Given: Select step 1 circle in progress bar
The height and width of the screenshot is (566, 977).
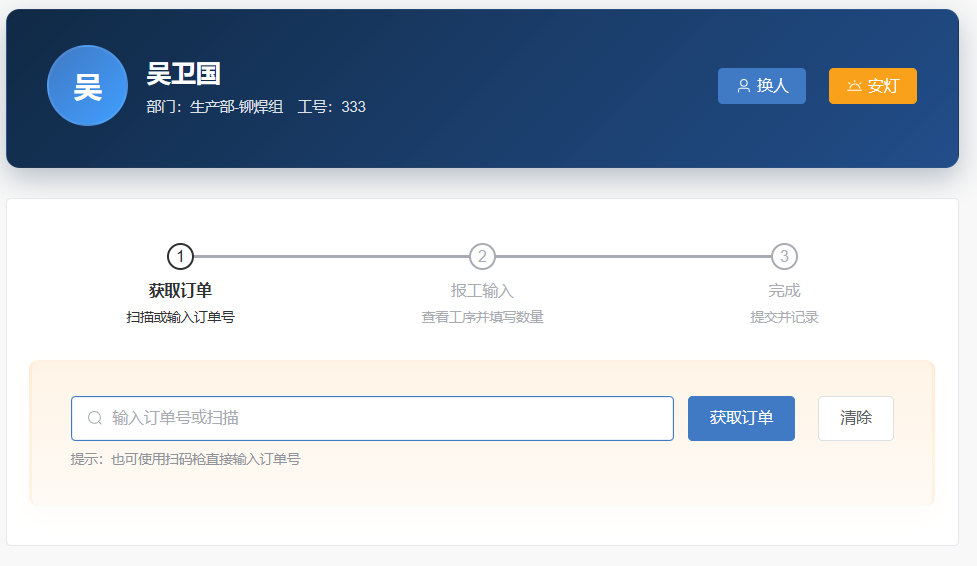Looking at the screenshot, I should tap(180, 257).
